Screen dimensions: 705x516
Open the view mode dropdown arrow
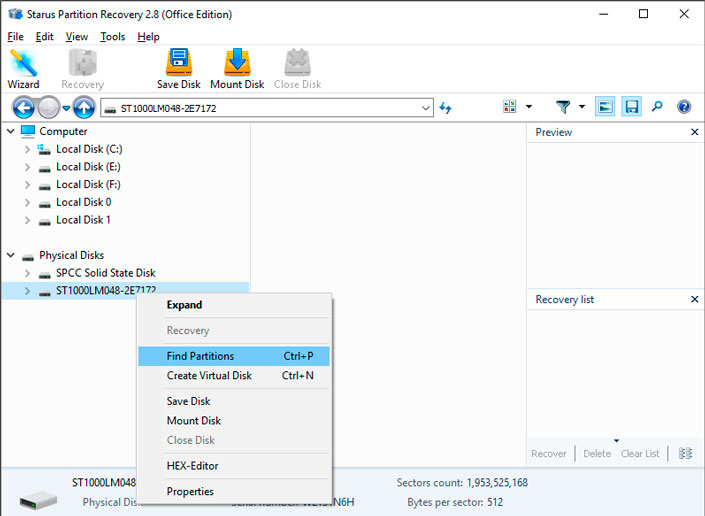coord(529,107)
